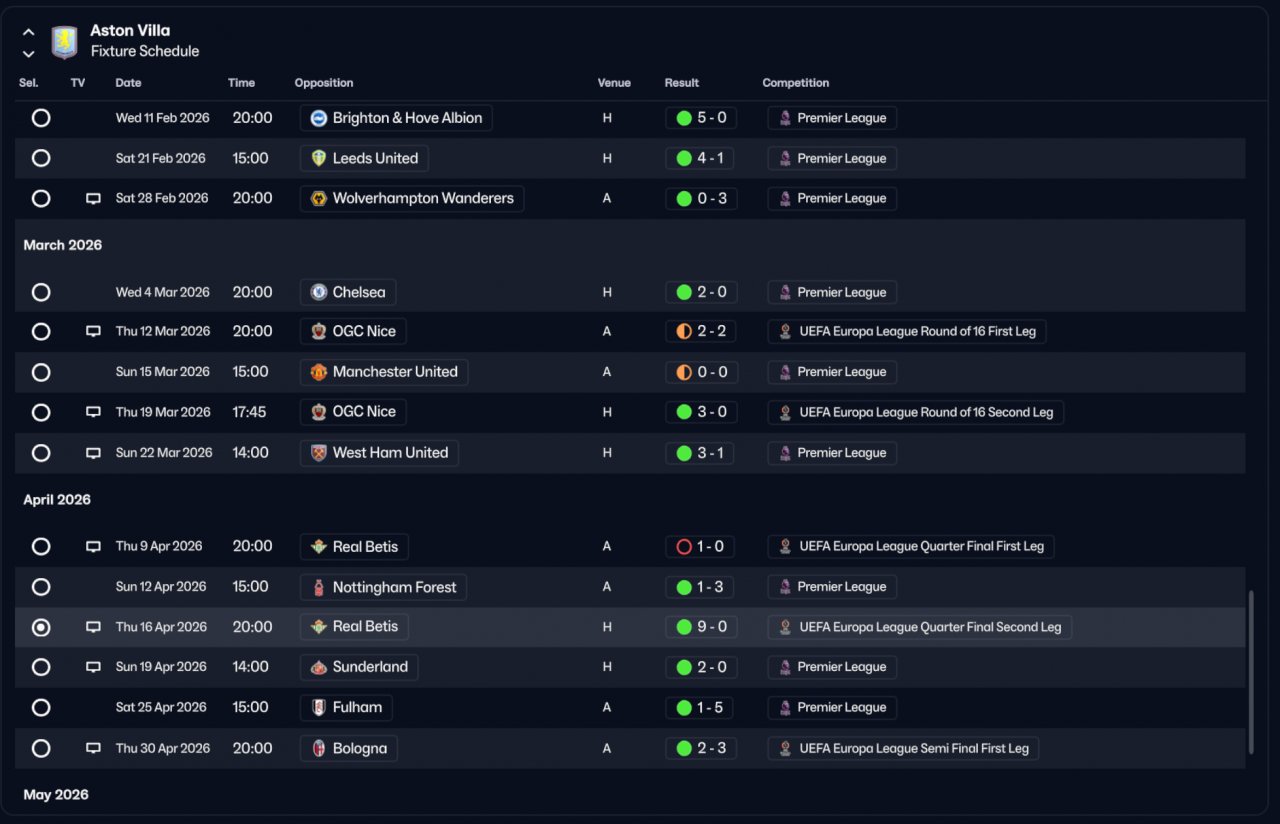Screen dimensions: 1280x824
Task: Sort fixtures by the Competition column header
Action: tap(795, 83)
